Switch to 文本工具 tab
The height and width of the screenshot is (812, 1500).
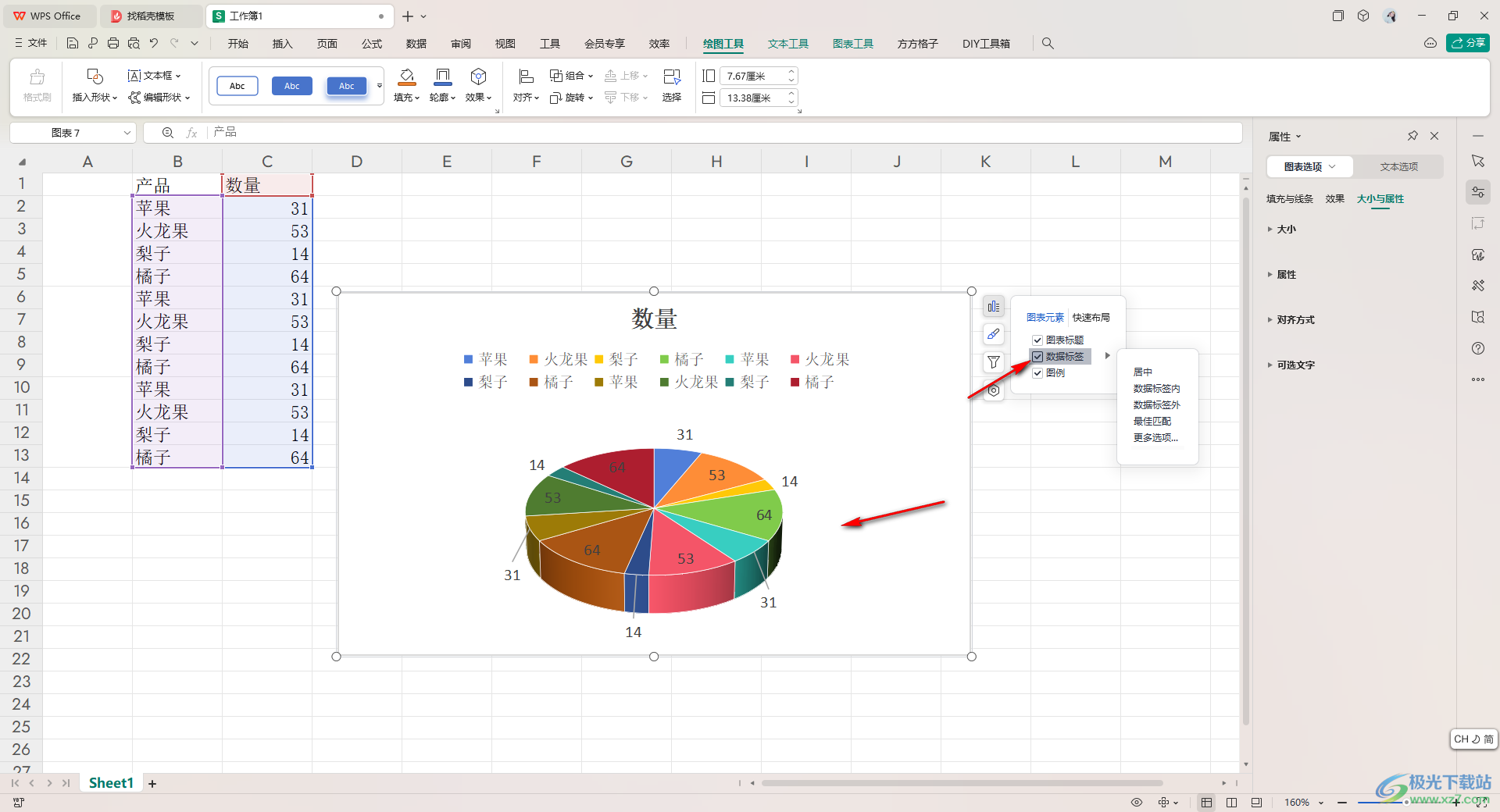tap(788, 44)
